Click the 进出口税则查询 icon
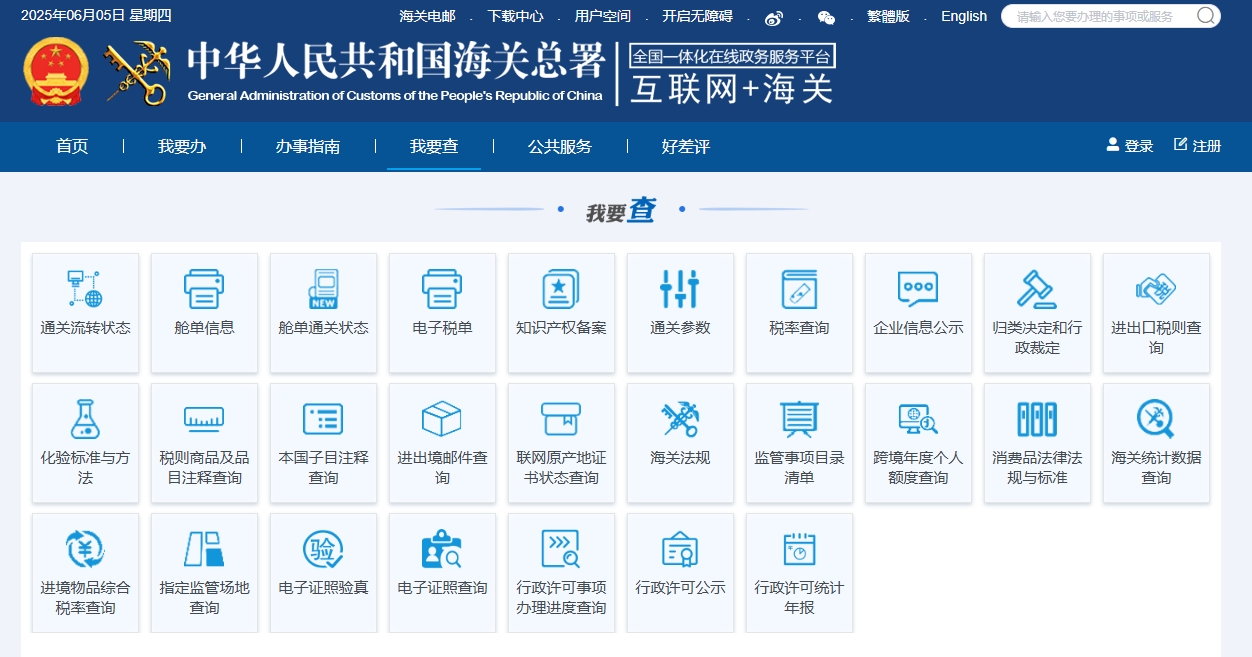1252x657 pixels. (1156, 288)
